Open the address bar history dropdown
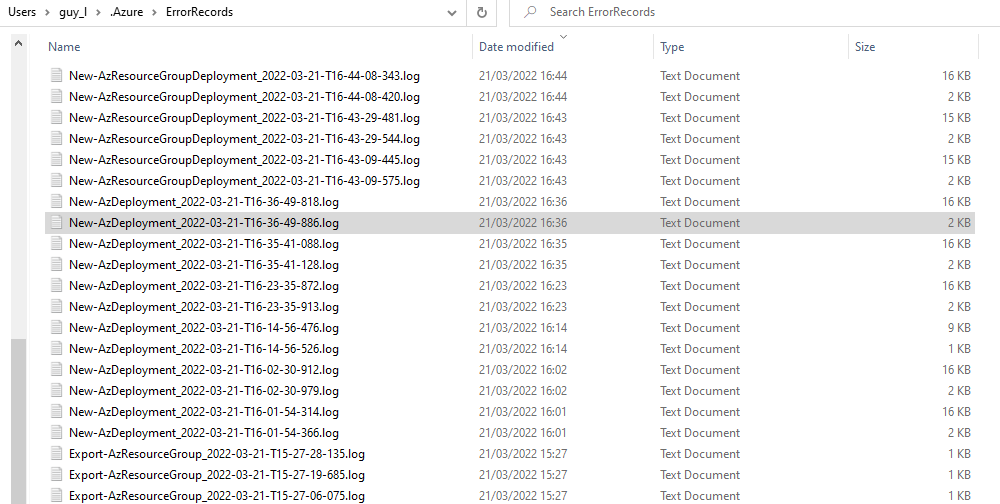The width and height of the screenshot is (1000, 504). point(452,12)
